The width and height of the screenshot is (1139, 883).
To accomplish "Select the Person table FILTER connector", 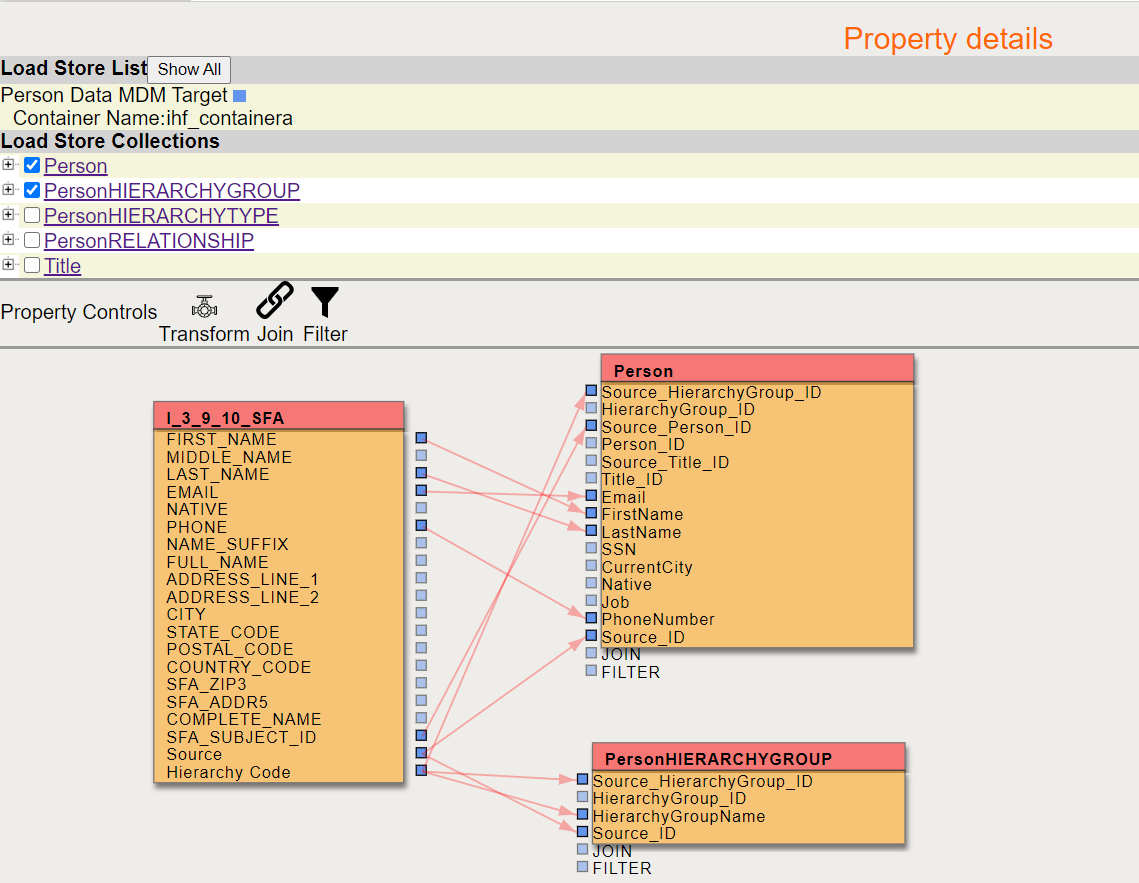I will point(591,670).
